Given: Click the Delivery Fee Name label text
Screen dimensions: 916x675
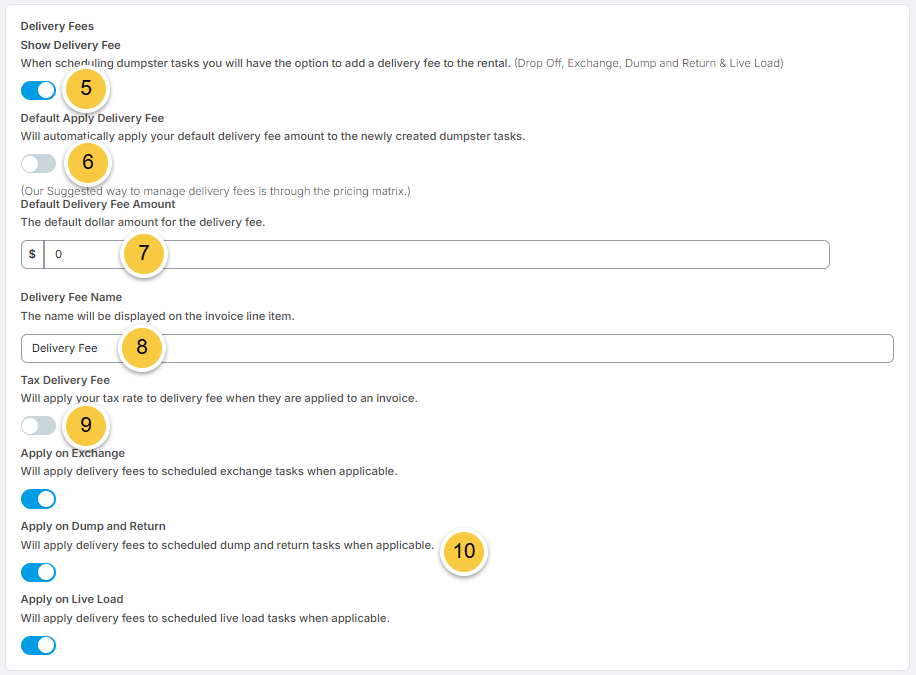Looking at the screenshot, I should pyautogui.click(x=71, y=297).
